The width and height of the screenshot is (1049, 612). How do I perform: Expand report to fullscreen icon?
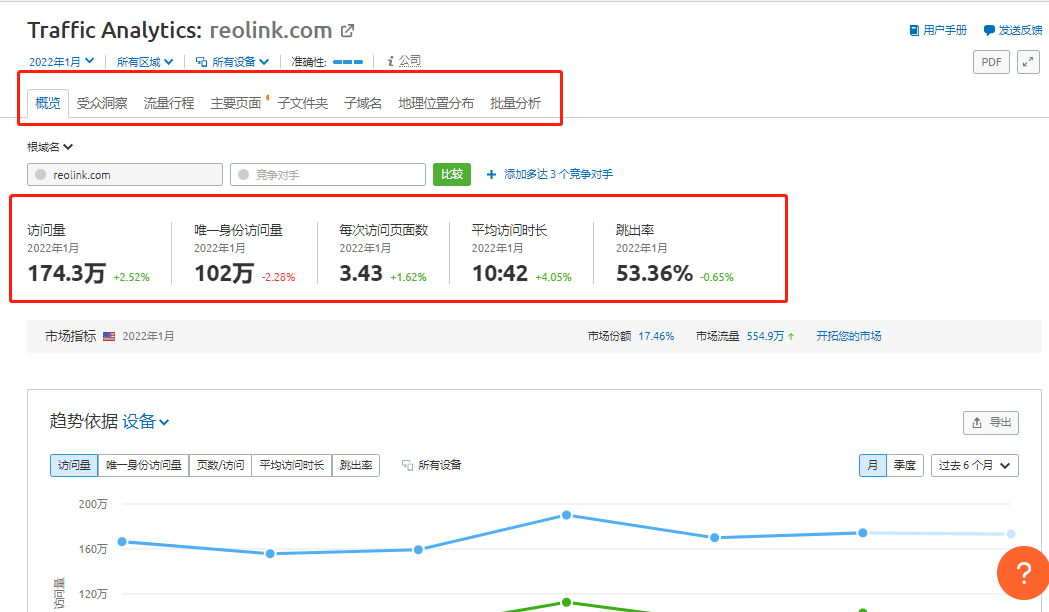click(x=1028, y=62)
